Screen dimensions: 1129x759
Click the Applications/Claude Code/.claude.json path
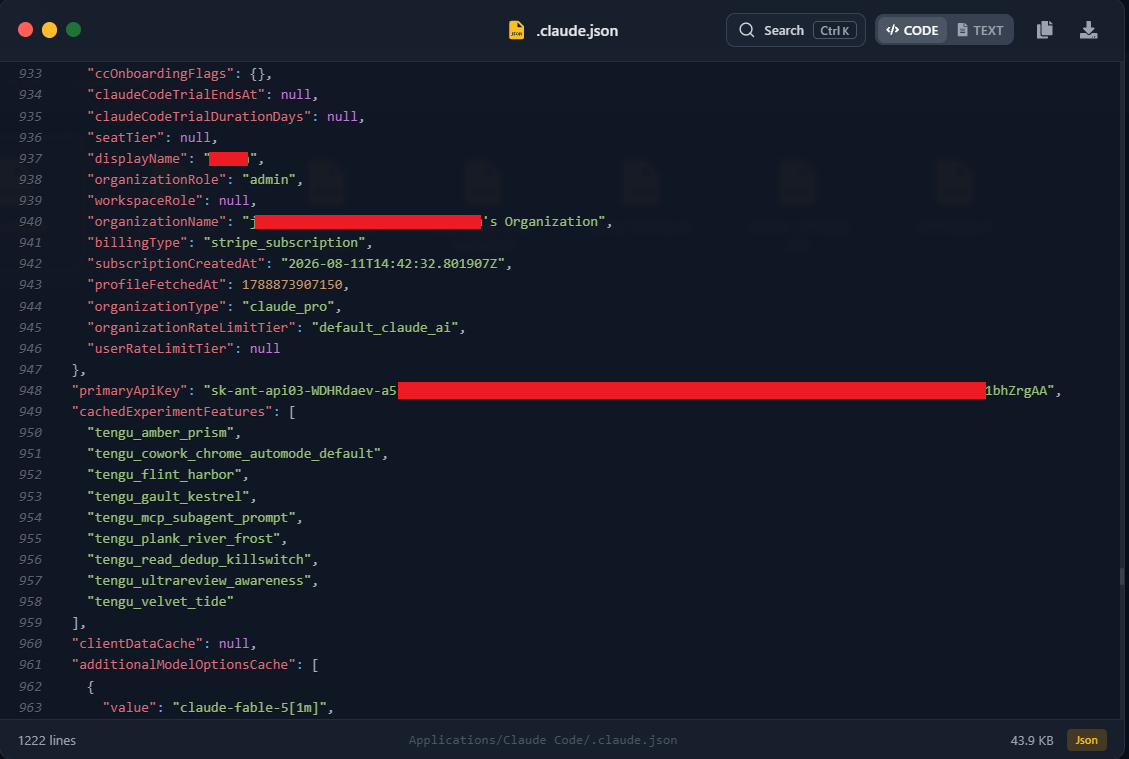click(543, 740)
